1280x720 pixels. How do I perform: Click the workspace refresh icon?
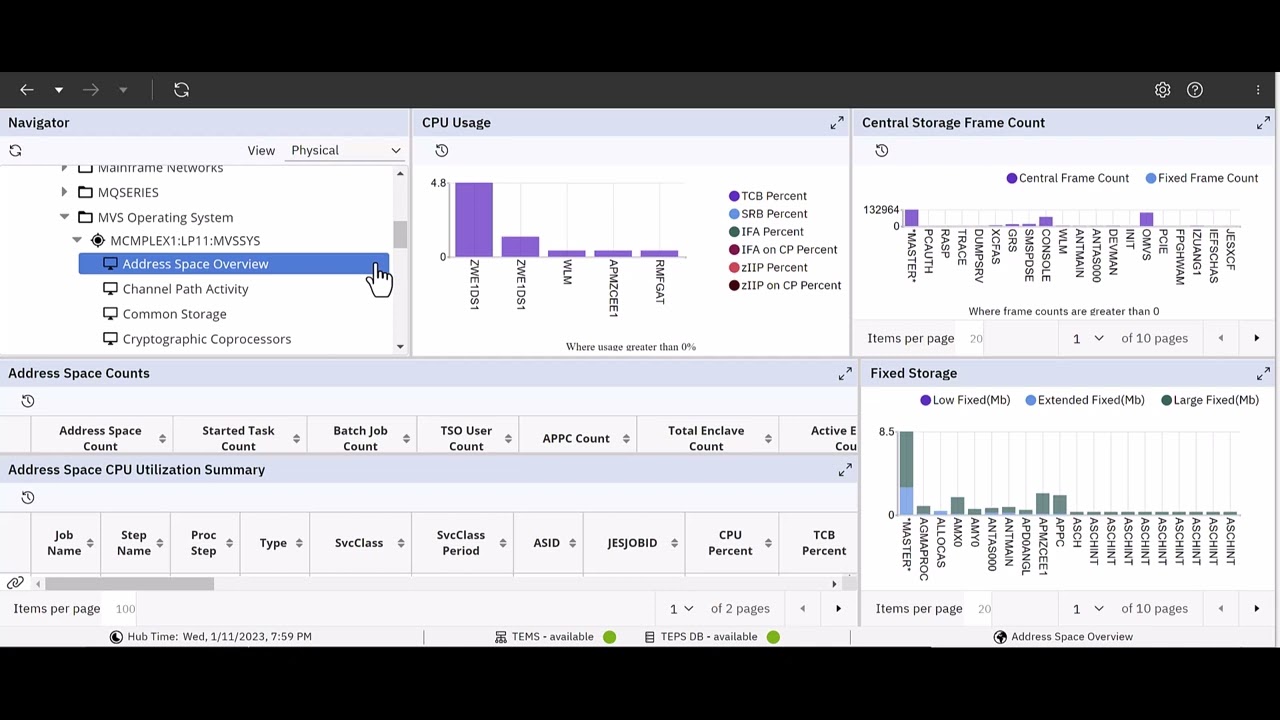click(x=181, y=90)
